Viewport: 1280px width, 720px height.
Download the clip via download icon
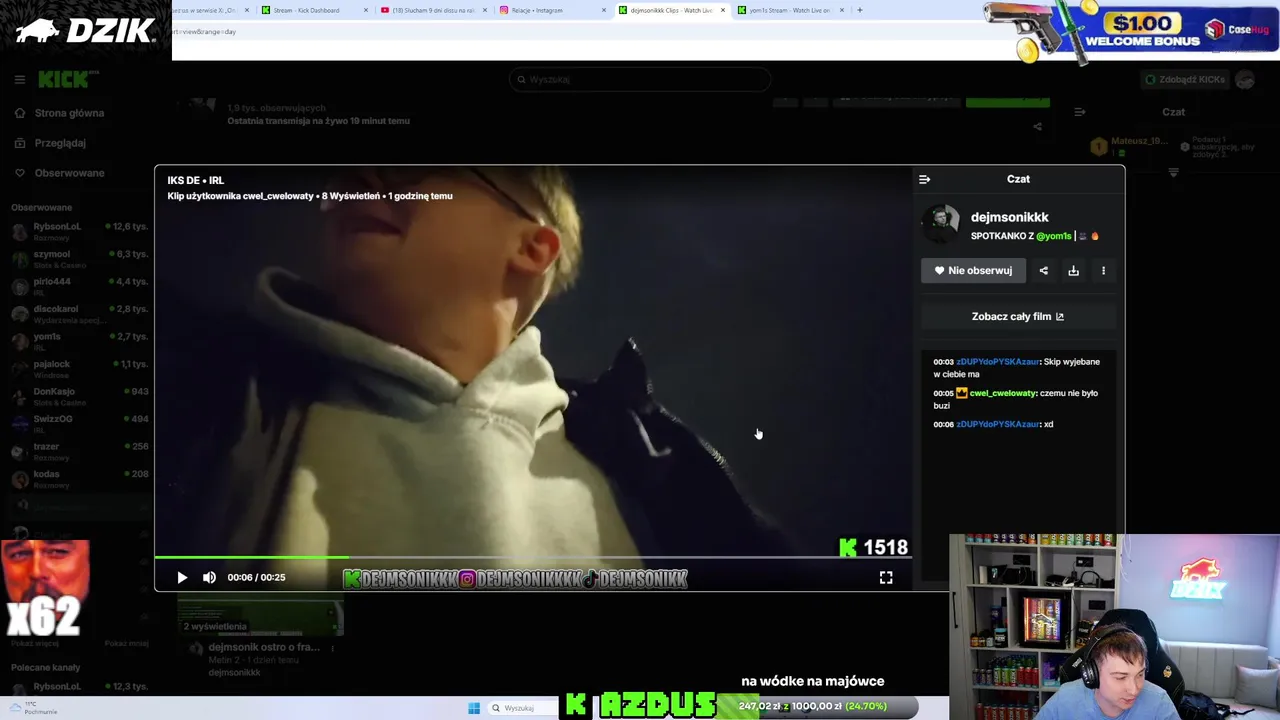point(1073,270)
